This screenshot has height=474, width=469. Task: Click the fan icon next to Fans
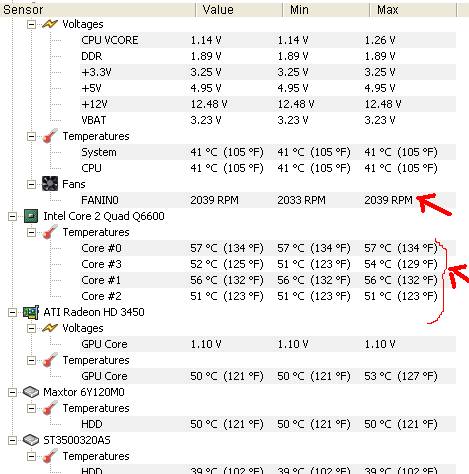pos(50,184)
